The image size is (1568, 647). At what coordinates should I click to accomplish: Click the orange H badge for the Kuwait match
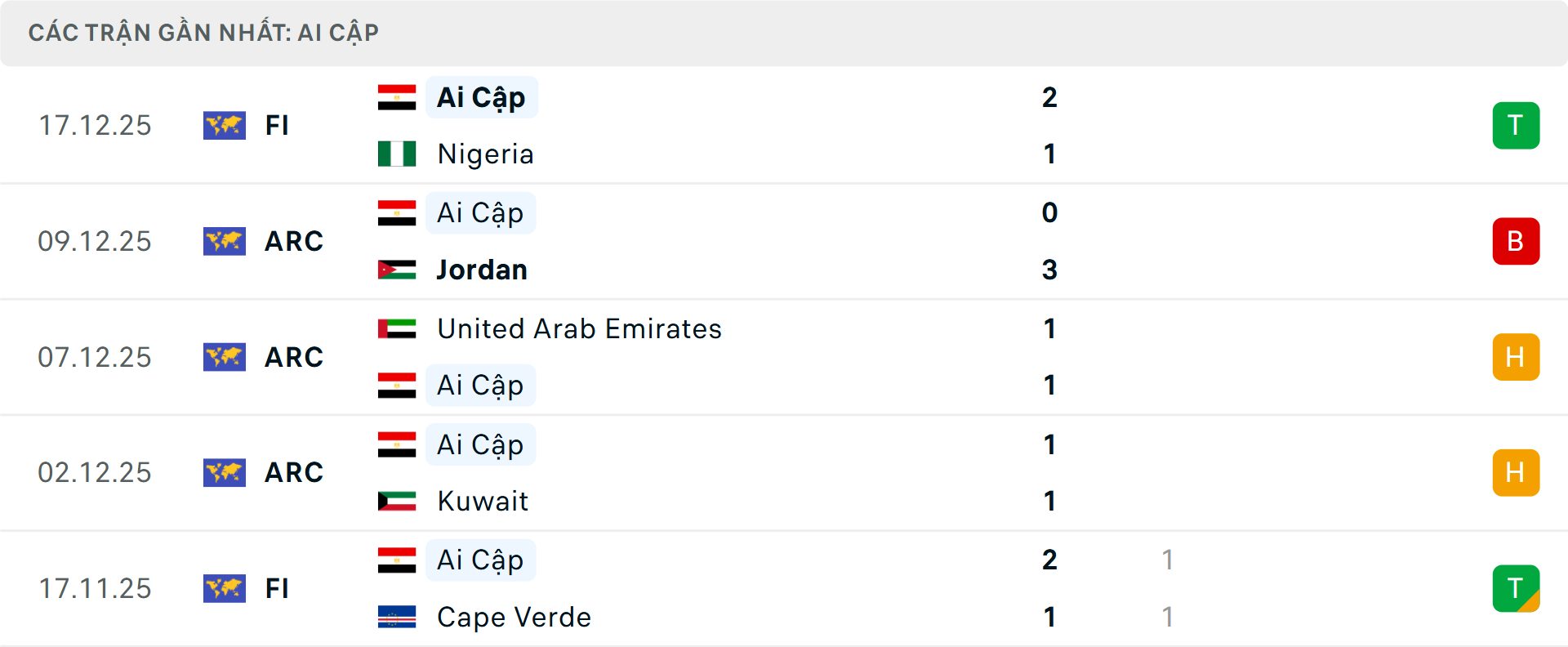(1516, 473)
